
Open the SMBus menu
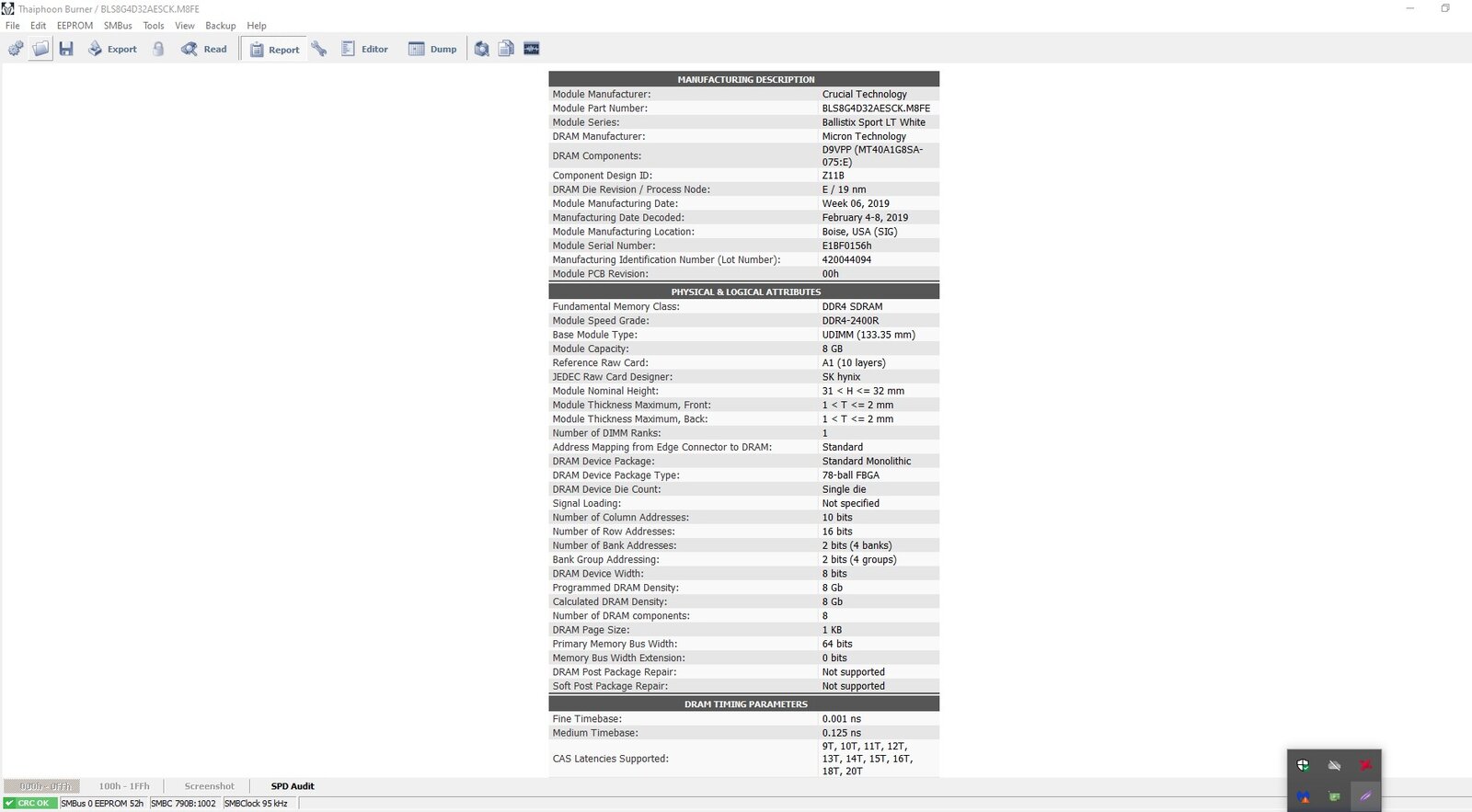click(x=118, y=26)
